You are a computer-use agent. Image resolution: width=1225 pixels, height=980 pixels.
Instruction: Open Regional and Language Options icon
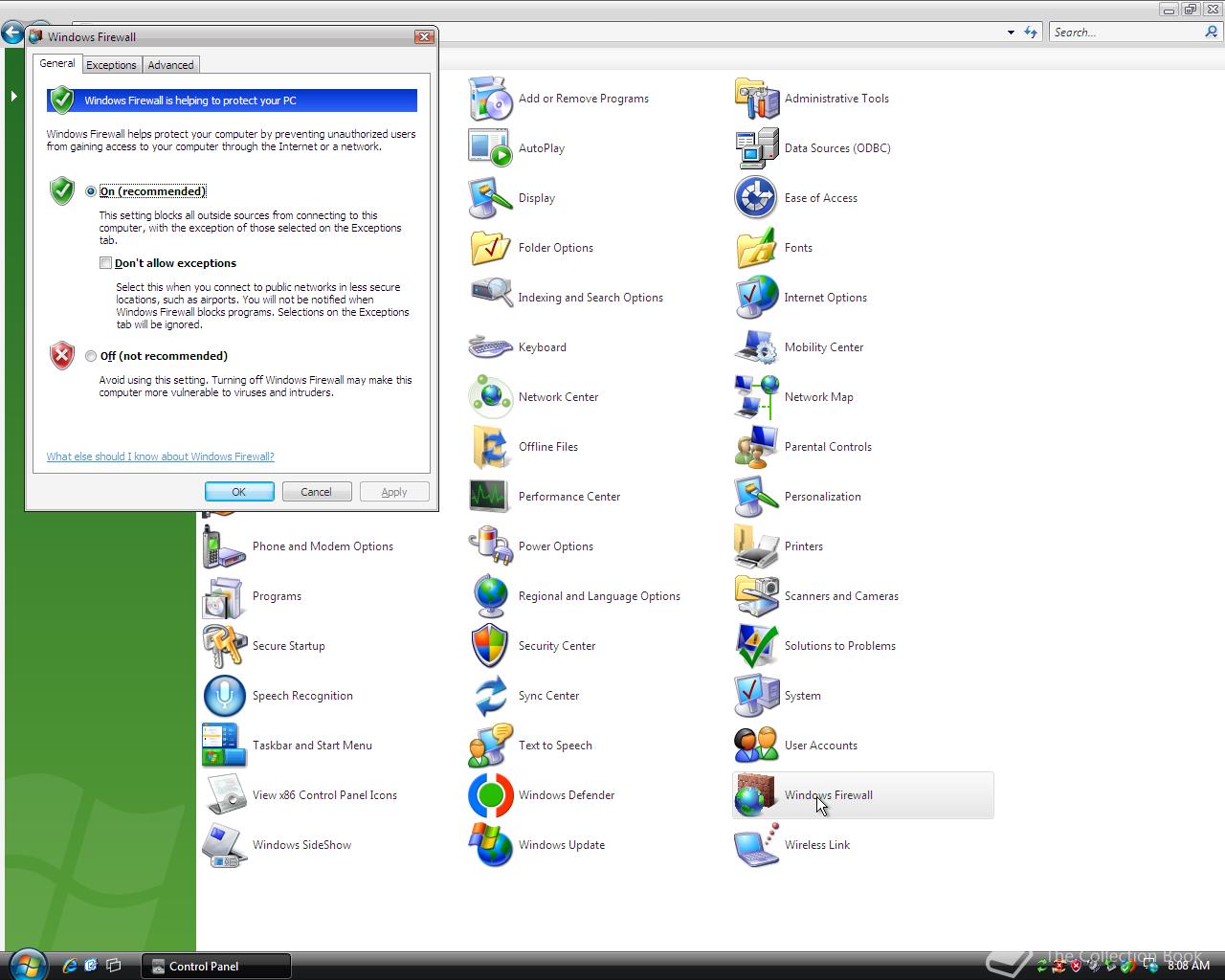coord(490,596)
